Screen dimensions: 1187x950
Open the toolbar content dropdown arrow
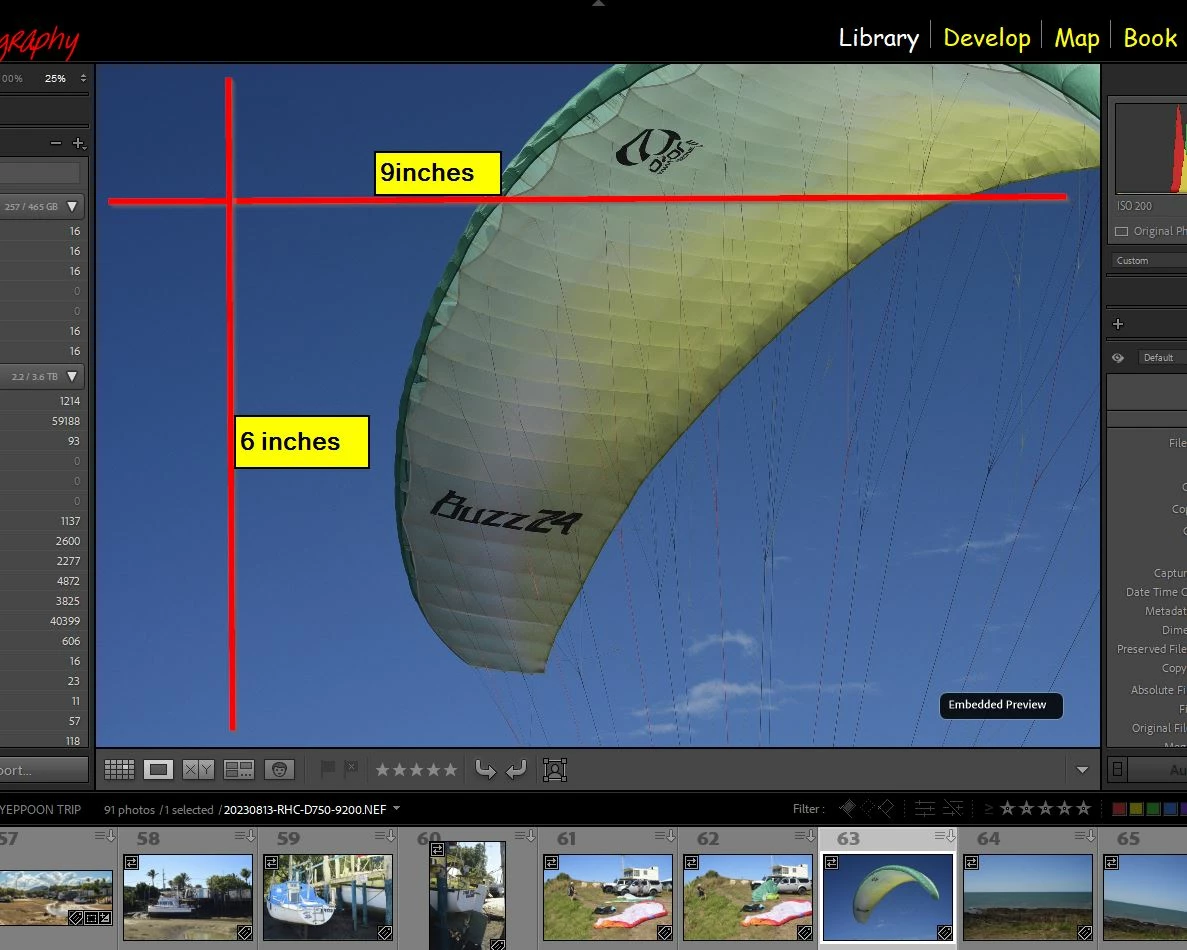(1083, 770)
